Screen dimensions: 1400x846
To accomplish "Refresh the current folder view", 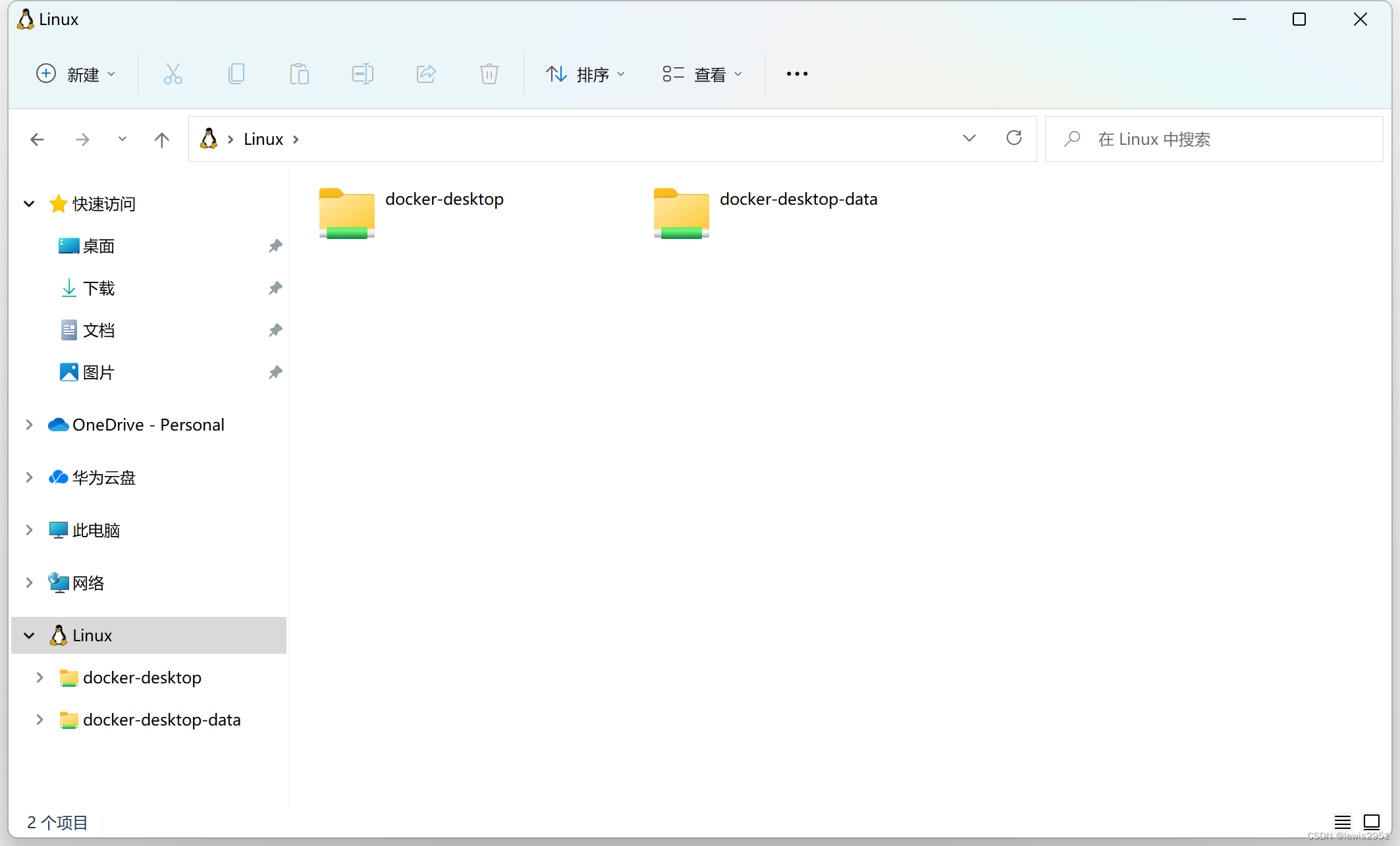I will point(1013,138).
